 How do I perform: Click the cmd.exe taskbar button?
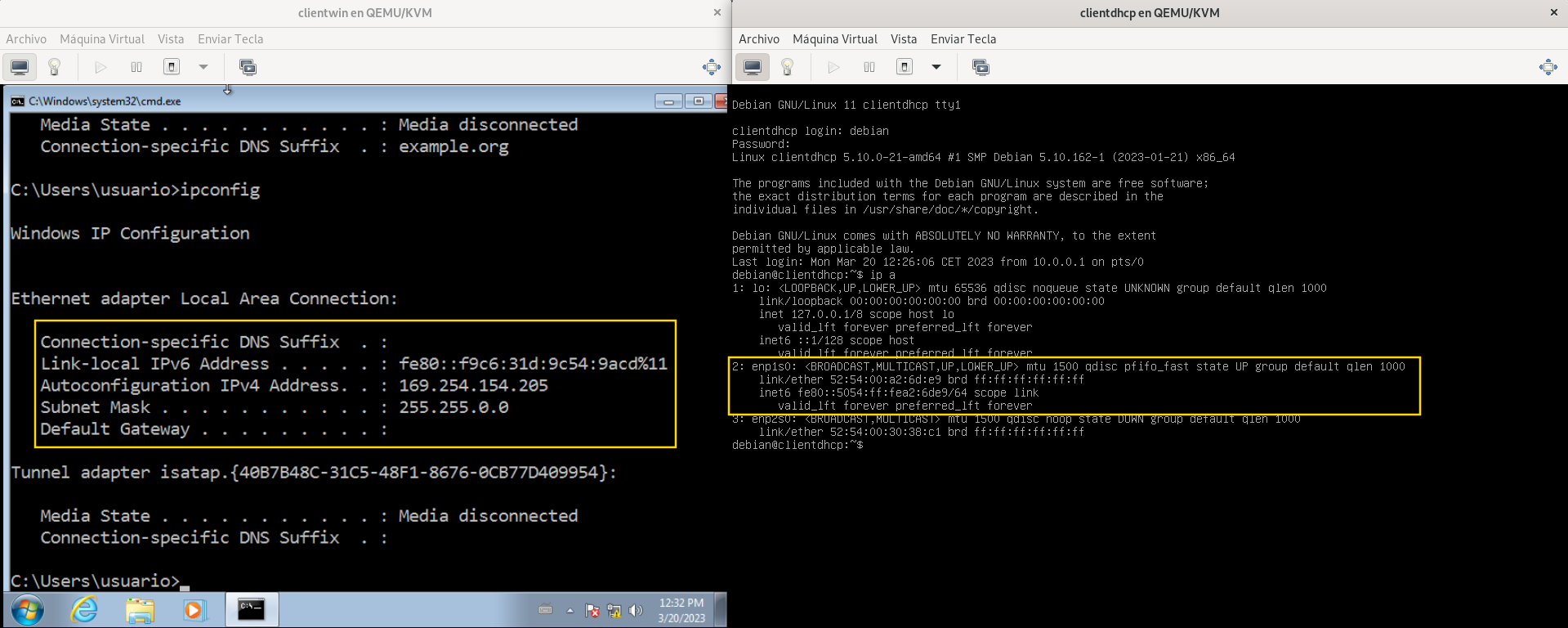tap(251, 610)
